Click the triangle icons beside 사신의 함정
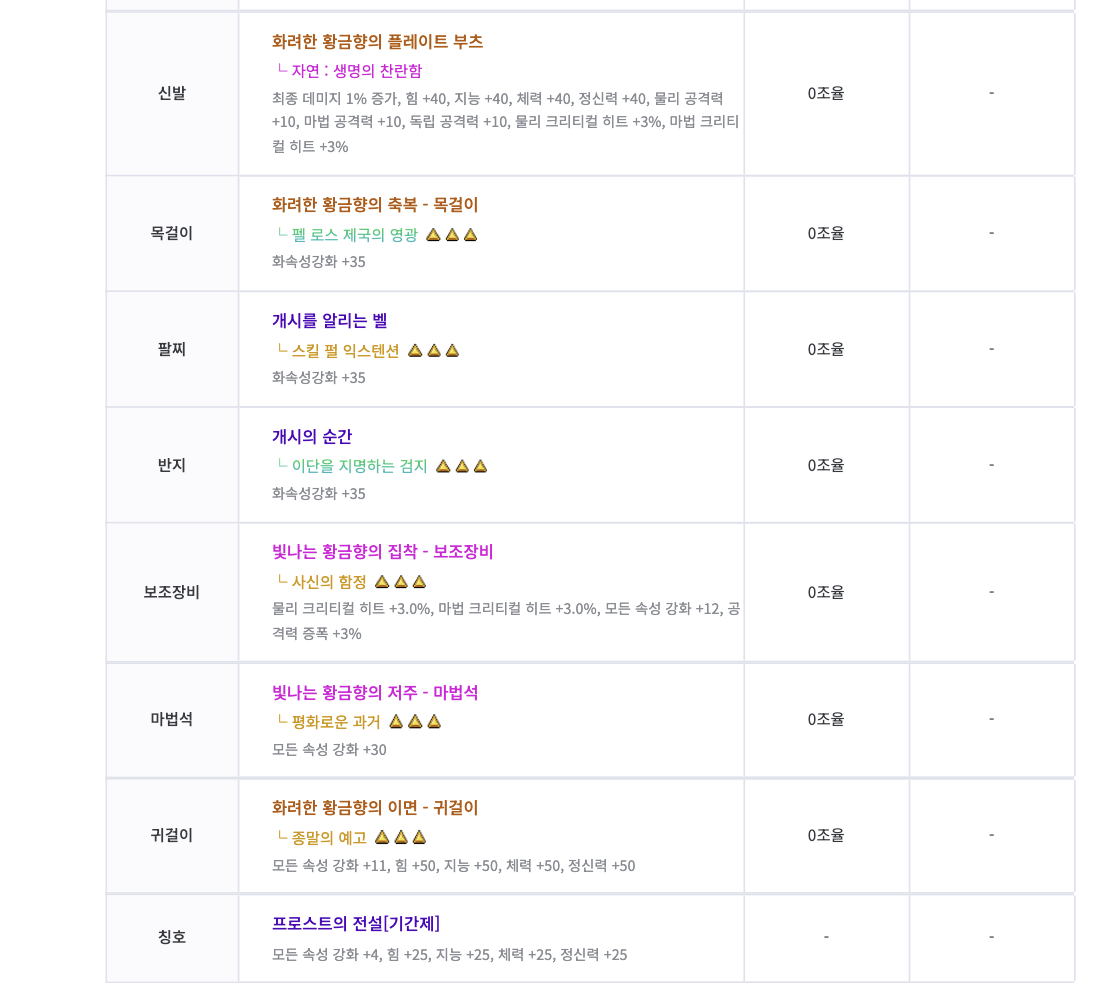Image resolution: width=1106 pixels, height=1006 pixels. [x=401, y=582]
